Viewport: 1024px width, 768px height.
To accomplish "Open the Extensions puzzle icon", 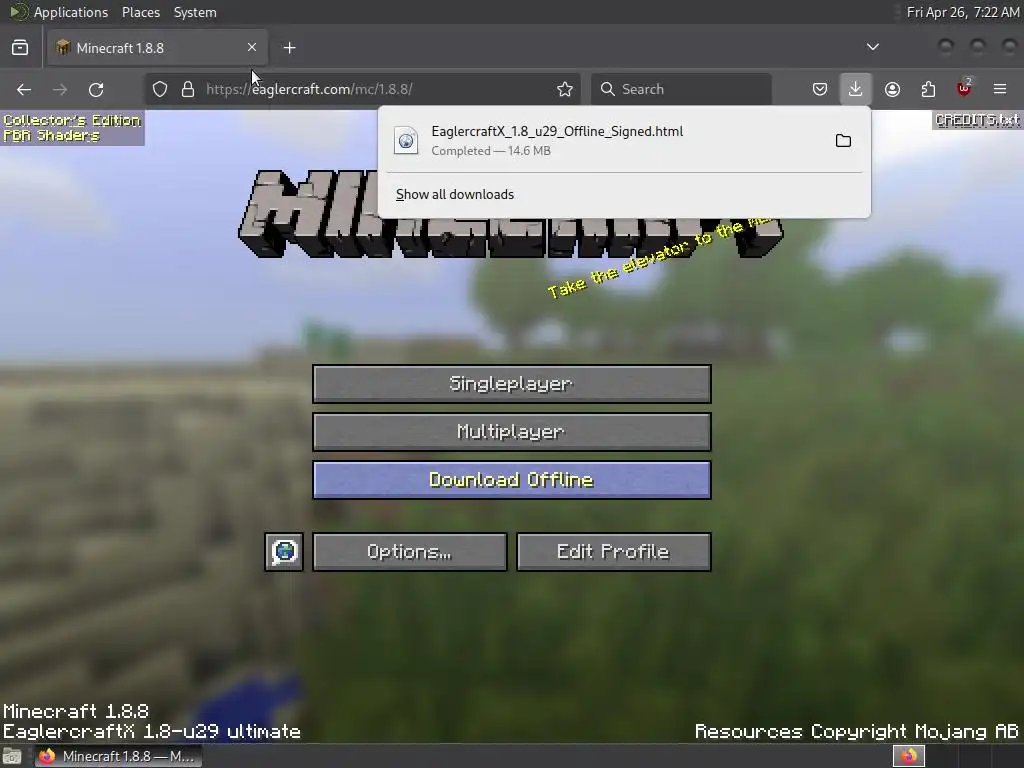I will [928, 89].
